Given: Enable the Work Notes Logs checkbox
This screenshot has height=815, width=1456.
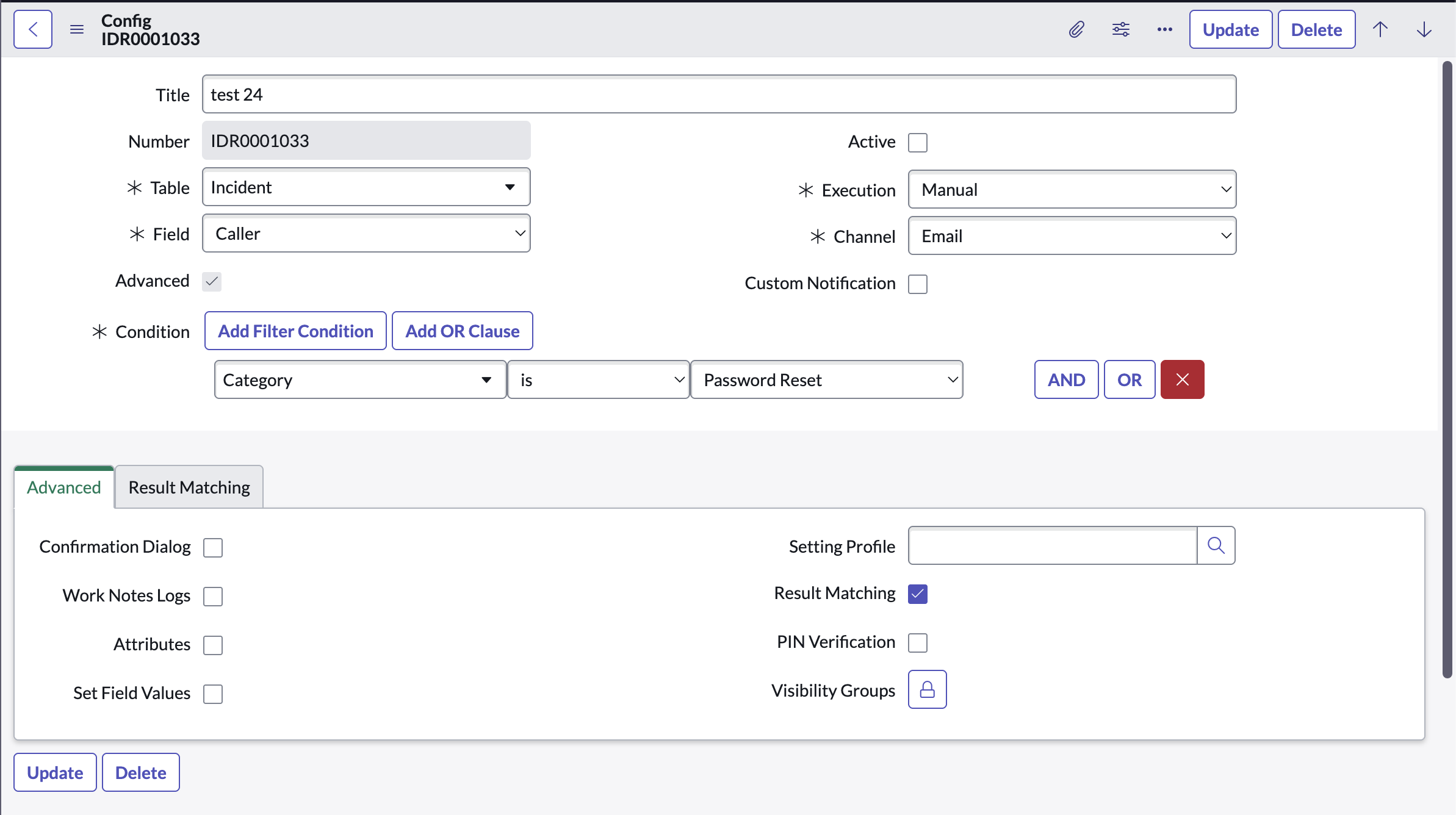Looking at the screenshot, I should (213, 597).
